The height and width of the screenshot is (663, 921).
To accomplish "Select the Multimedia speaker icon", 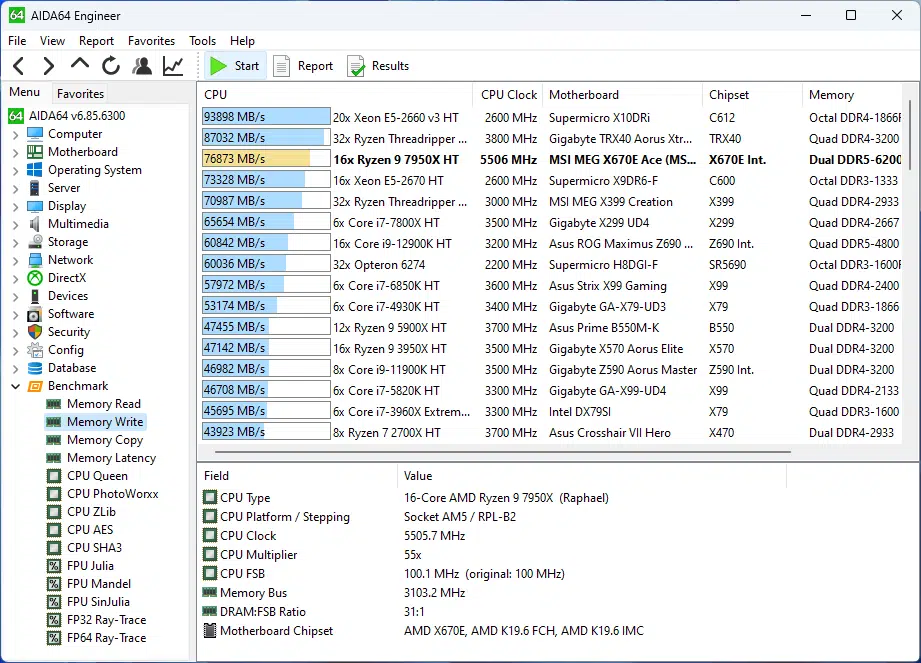I will (x=35, y=224).
